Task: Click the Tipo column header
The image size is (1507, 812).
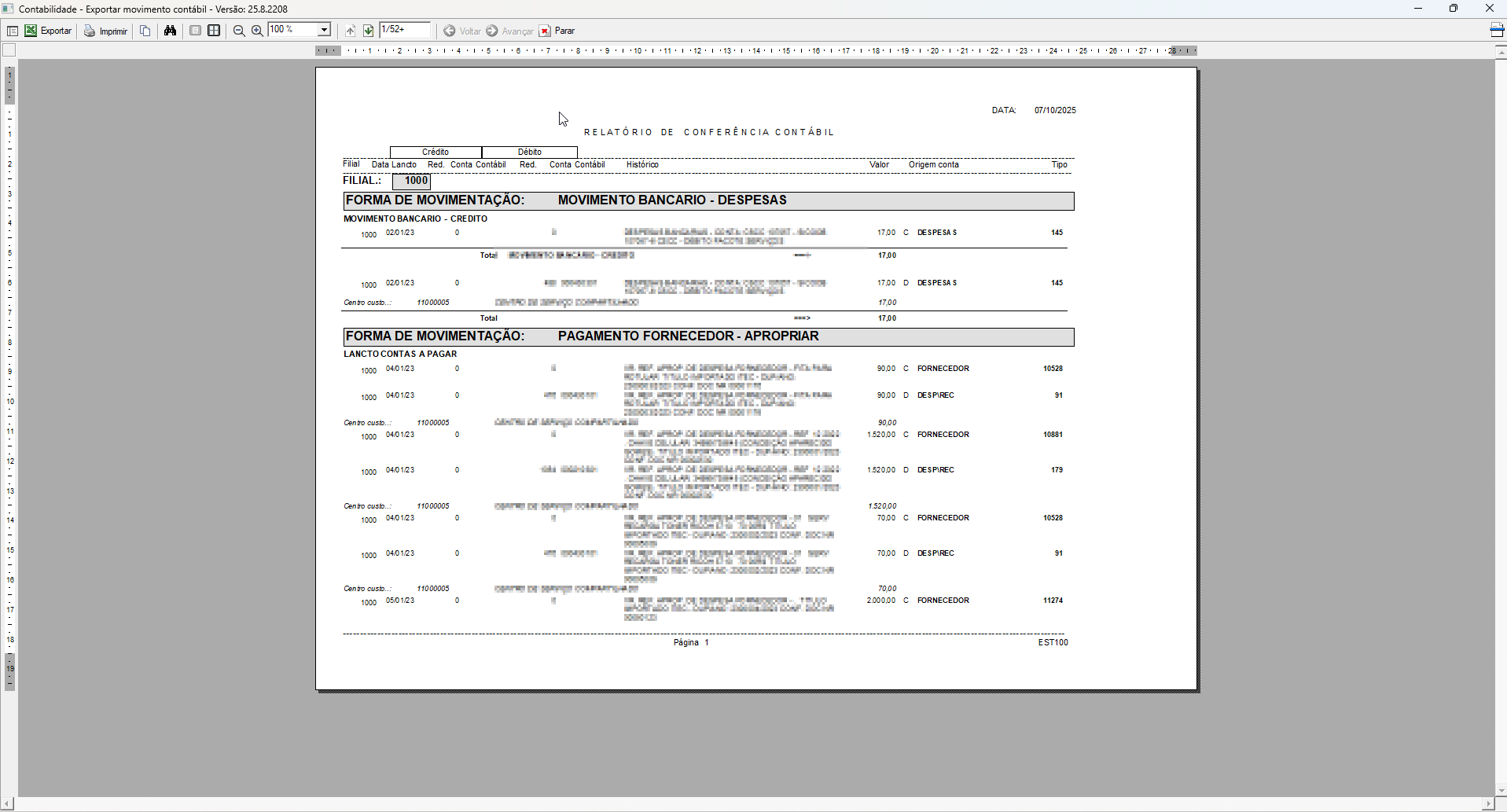Action: click(1060, 164)
